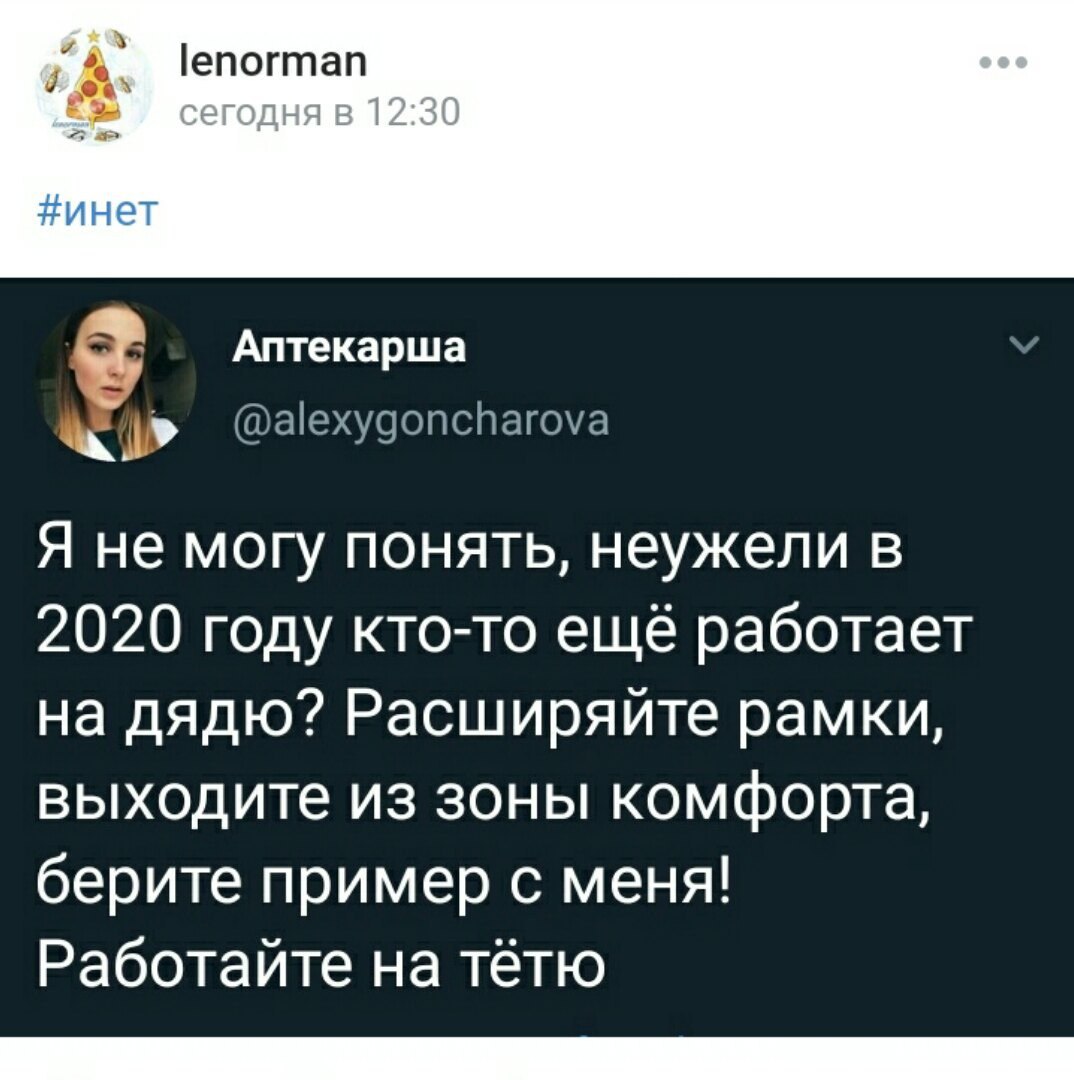Open lenorman's pizza avatar
Image resolution: width=1074 pixels, height=1080 pixels.
[93, 86]
